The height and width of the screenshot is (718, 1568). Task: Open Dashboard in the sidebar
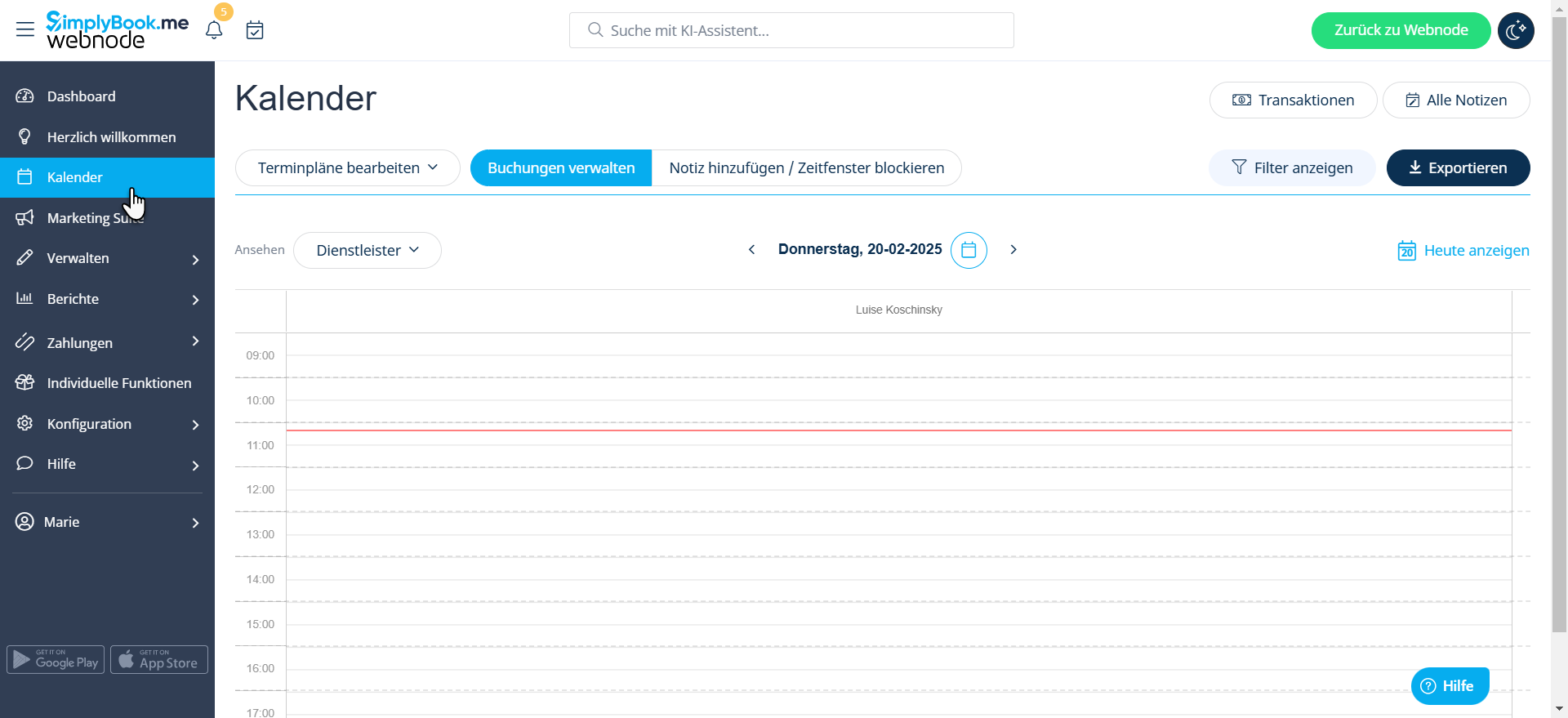(x=82, y=96)
